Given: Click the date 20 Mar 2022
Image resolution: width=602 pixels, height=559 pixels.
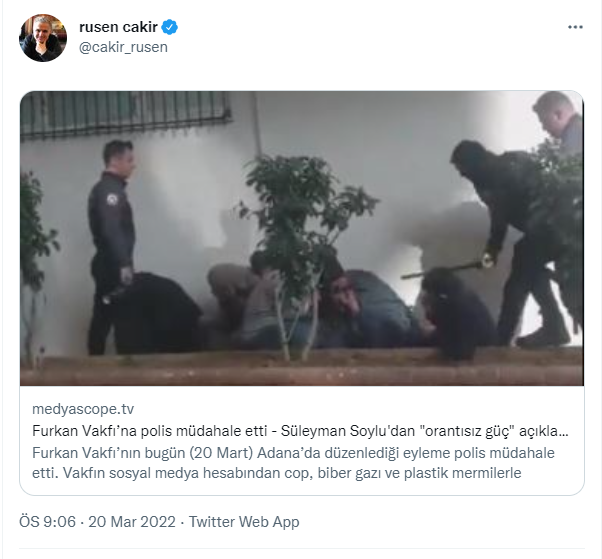Looking at the screenshot, I should pos(132,522).
